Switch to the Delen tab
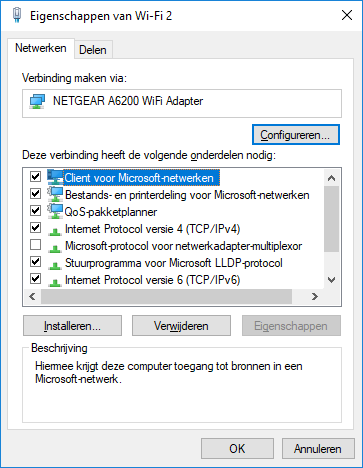This screenshot has width=363, height=468. pos(93,50)
